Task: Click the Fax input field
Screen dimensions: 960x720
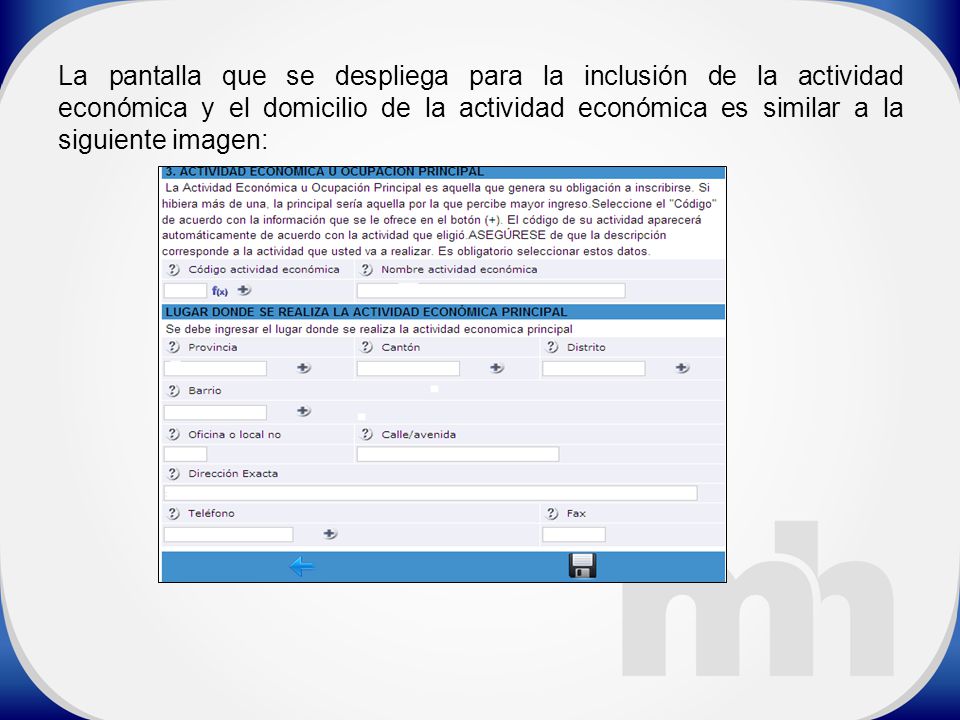Action: 574,534
